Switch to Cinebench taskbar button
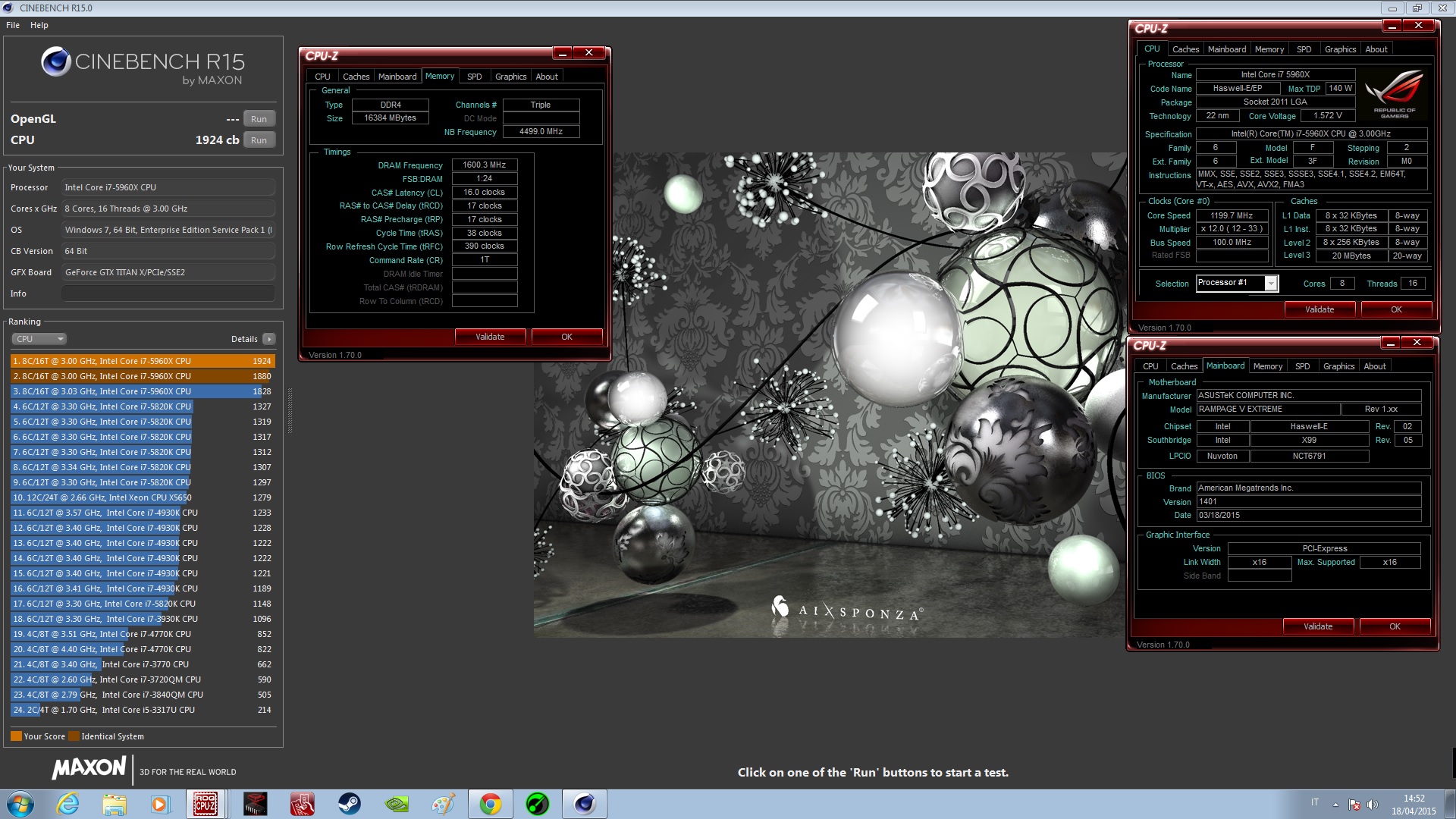Screen dimensions: 1456x819 pyautogui.click(x=584, y=804)
